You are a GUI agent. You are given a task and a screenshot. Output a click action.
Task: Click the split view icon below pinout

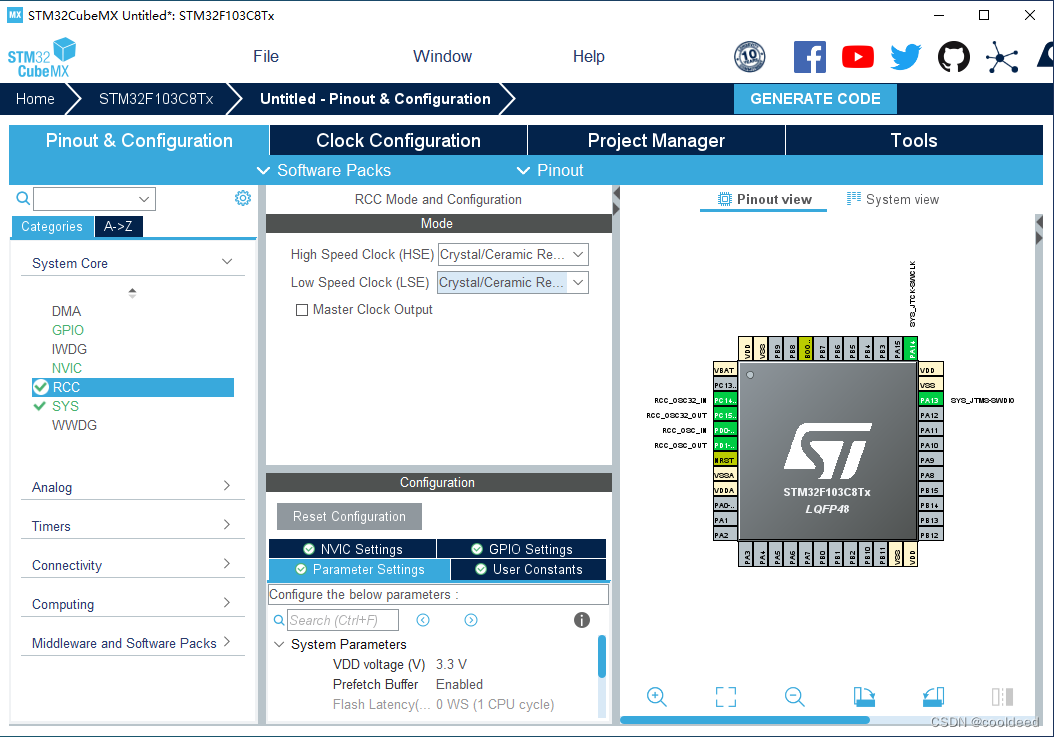[x=1002, y=697]
